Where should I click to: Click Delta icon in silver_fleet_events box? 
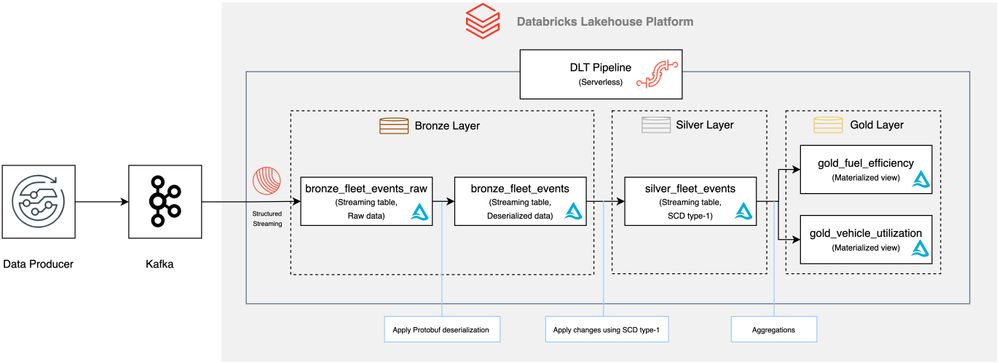coord(744,212)
